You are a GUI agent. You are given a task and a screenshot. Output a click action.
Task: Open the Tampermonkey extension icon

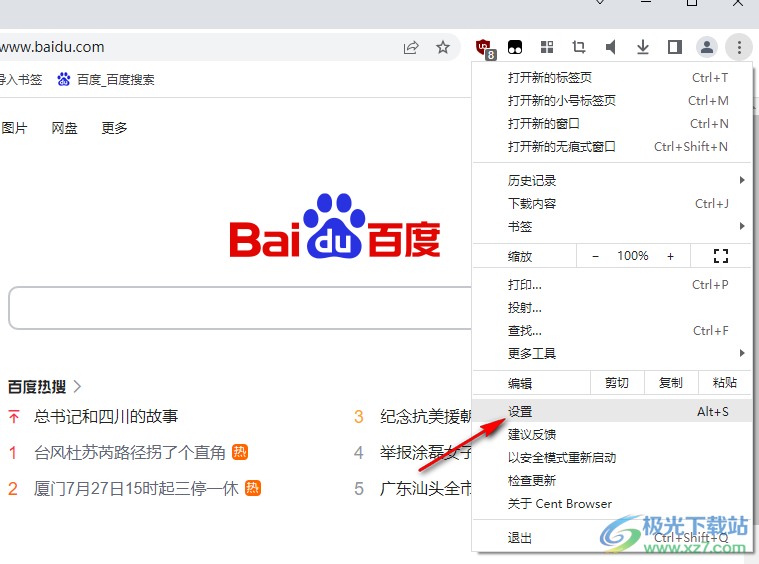point(515,47)
